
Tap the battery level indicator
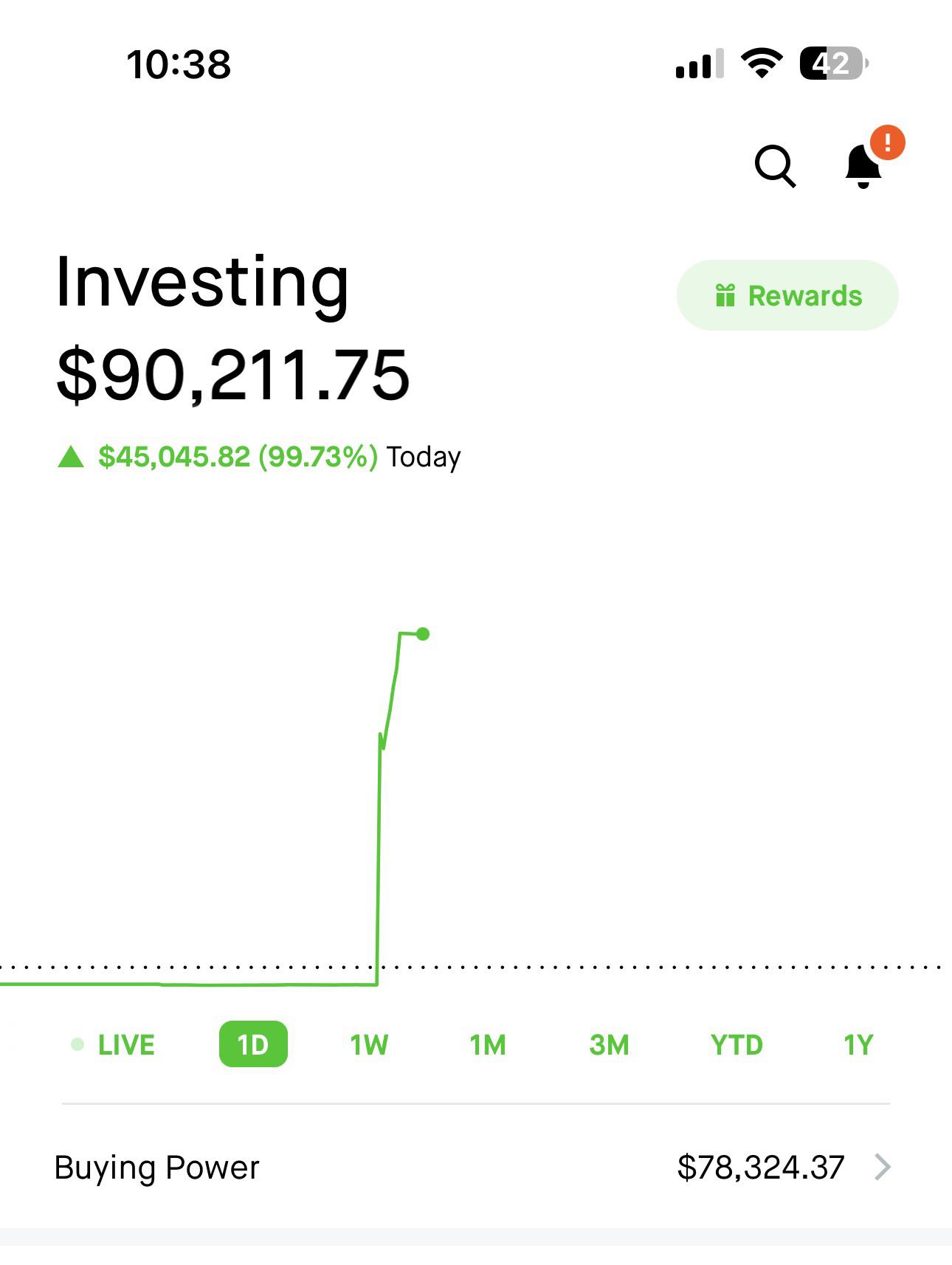pos(832,63)
